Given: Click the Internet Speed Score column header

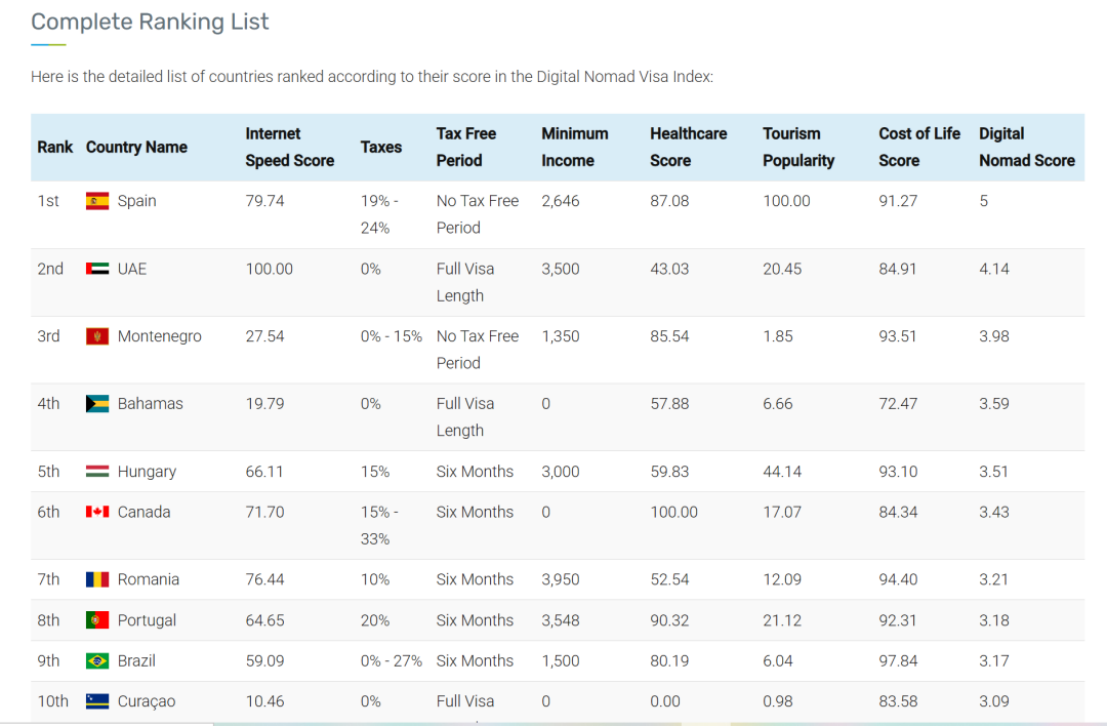Looking at the screenshot, I should [290, 147].
